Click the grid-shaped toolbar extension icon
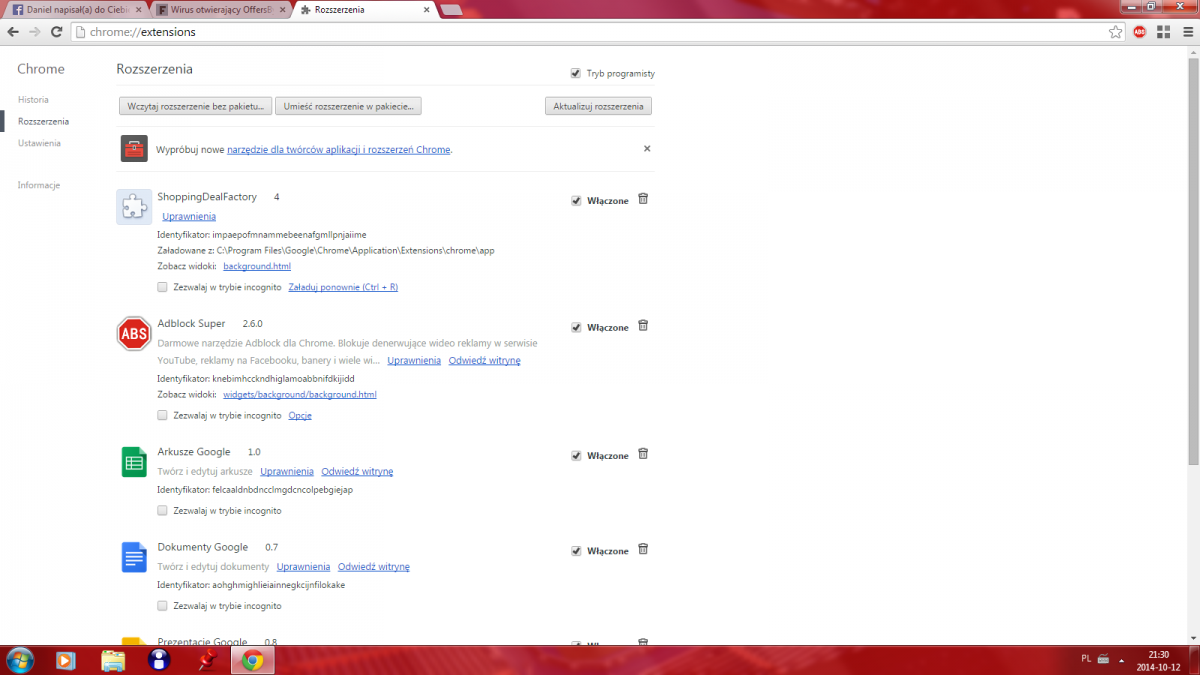This screenshot has height=675, width=1200. tap(1162, 32)
